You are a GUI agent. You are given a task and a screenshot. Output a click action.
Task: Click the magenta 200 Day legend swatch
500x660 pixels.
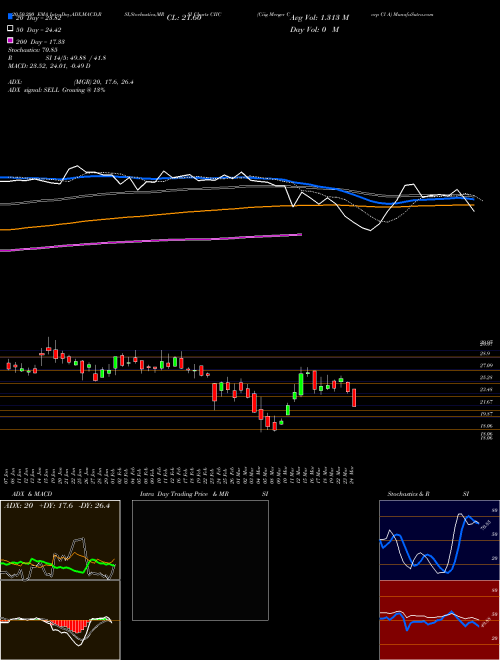coord(10,41)
